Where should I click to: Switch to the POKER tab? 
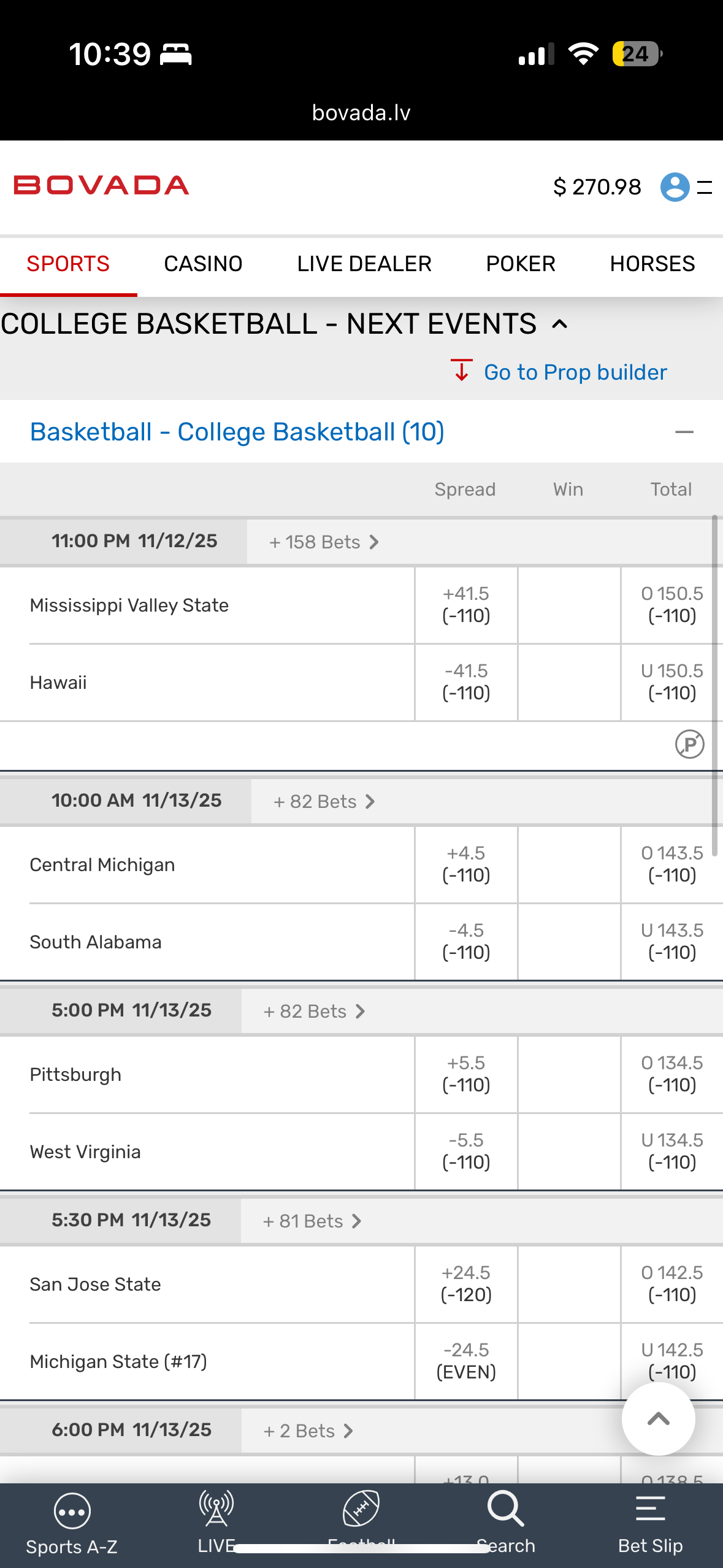pyautogui.click(x=521, y=264)
